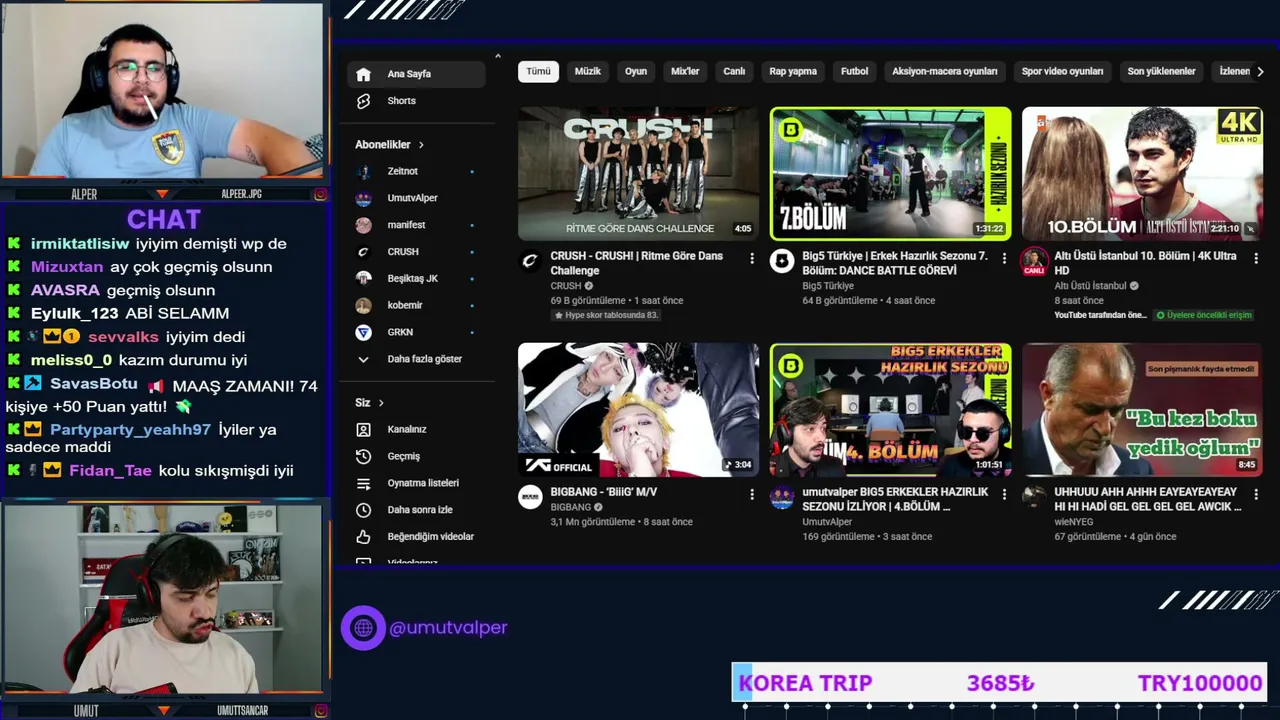Image resolution: width=1280 pixels, height=720 pixels.
Task: Click the Üyelere öncelikli erişim badge
Action: click(x=1204, y=315)
